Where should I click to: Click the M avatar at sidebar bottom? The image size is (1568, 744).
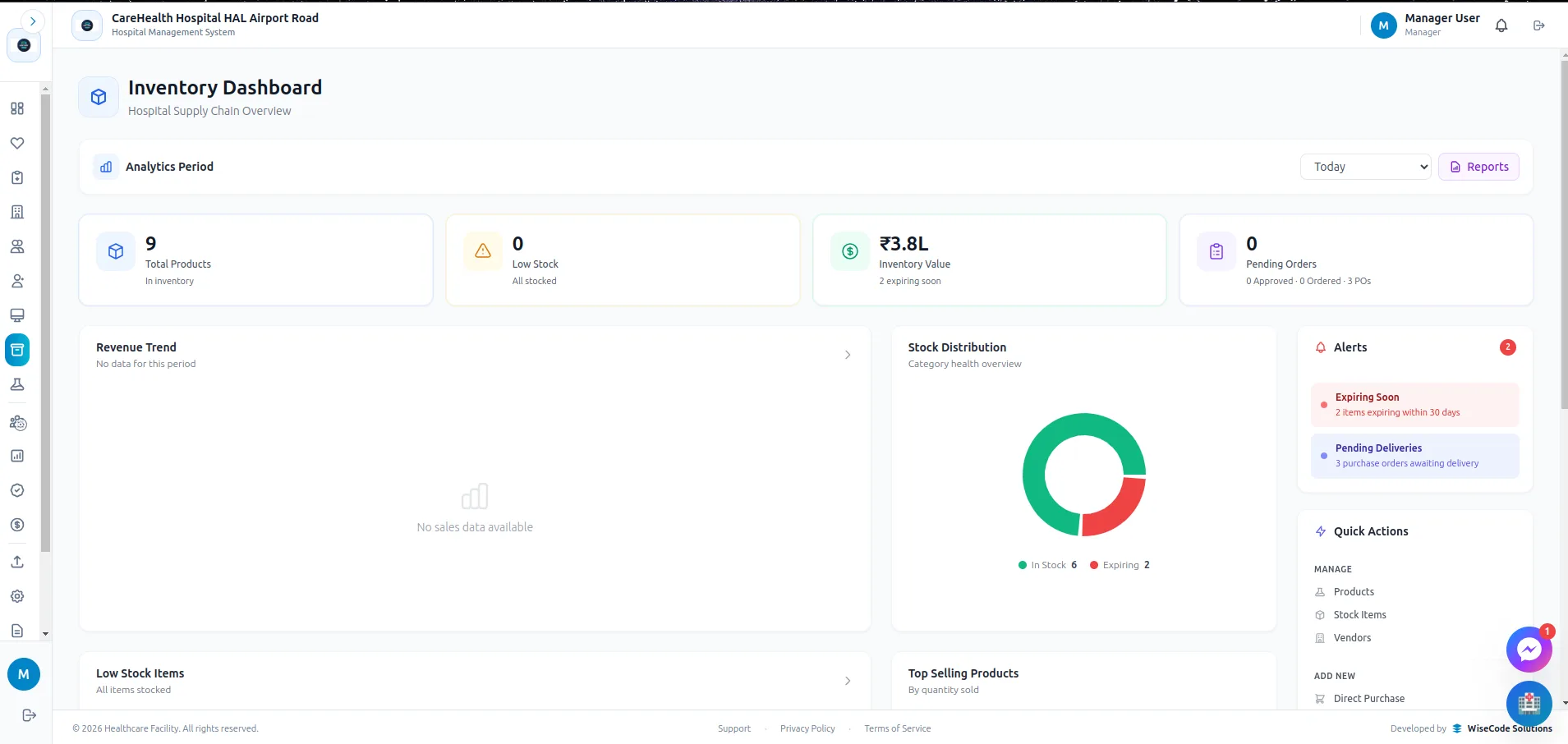24,674
